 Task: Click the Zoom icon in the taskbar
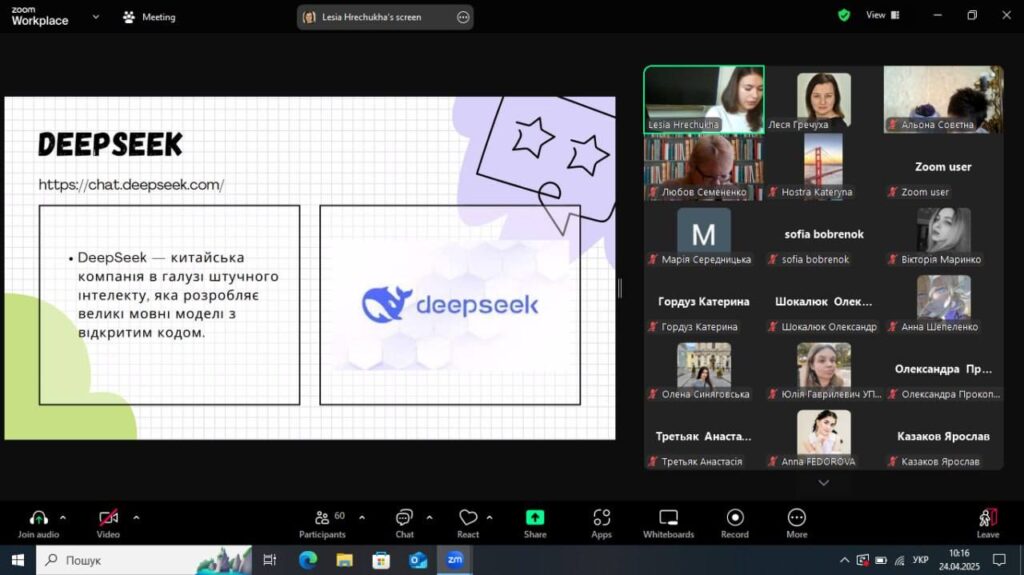click(455, 560)
